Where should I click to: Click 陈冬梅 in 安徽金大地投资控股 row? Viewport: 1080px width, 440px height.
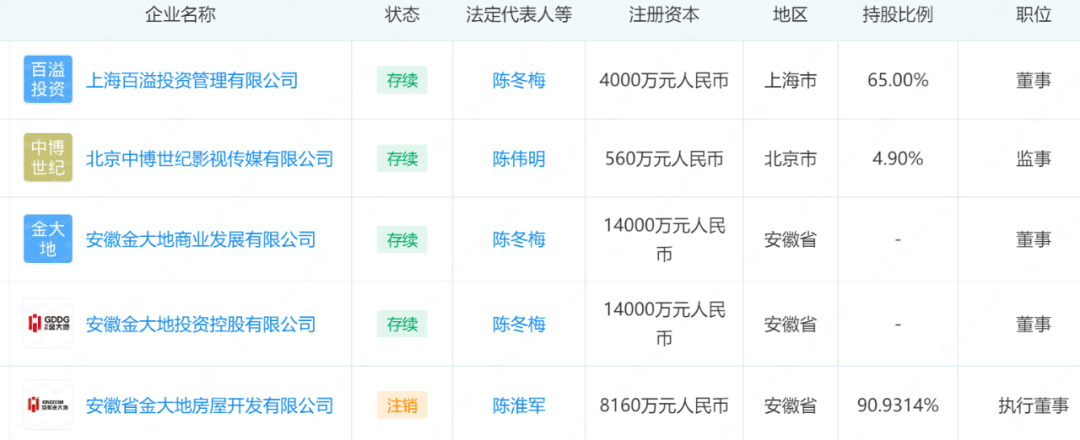point(519,324)
